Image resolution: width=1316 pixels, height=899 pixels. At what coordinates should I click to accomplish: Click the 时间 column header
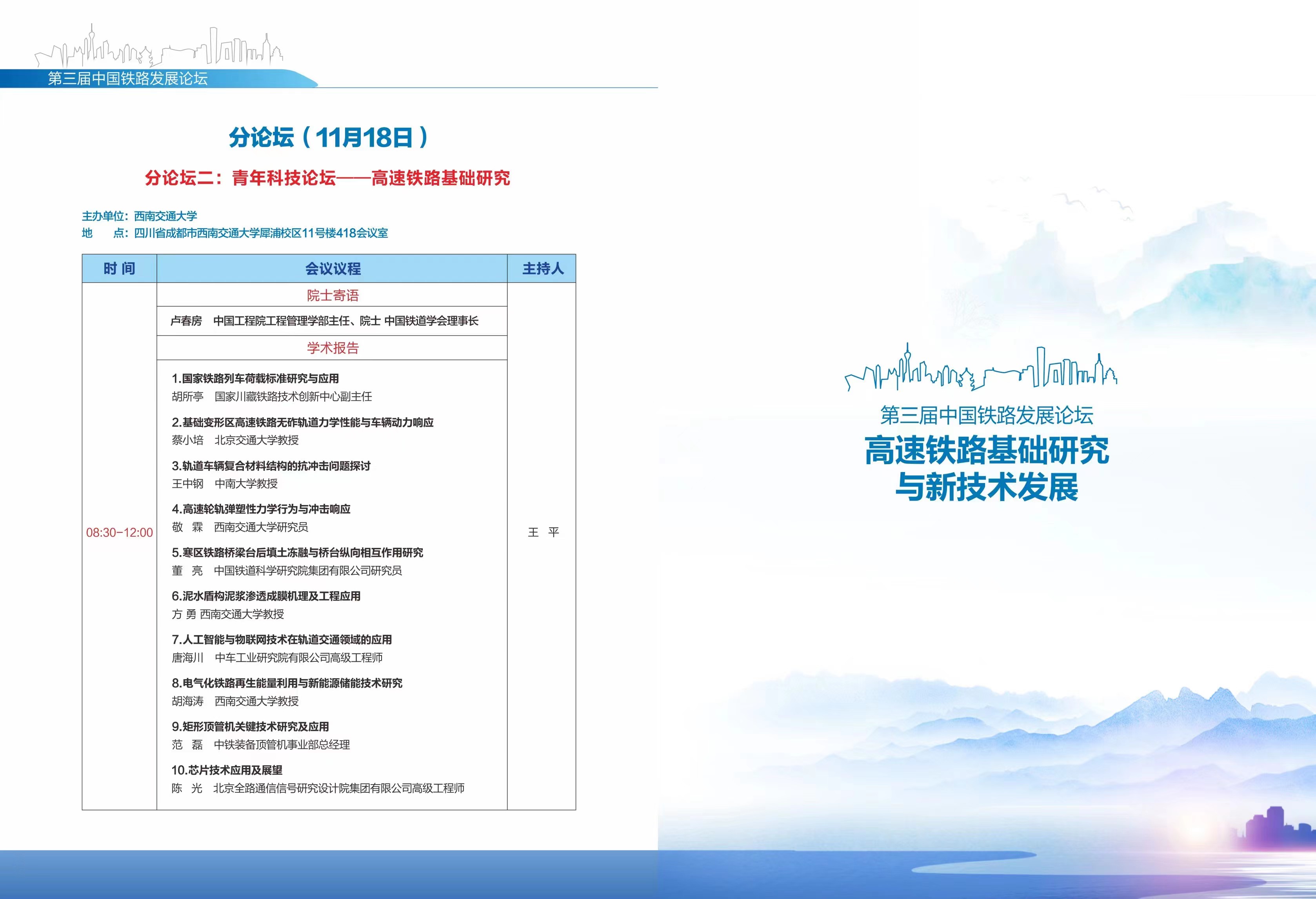point(119,268)
